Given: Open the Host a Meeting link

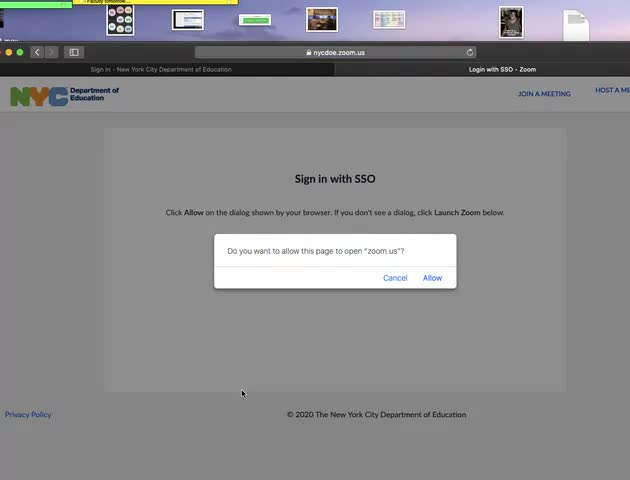Looking at the screenshot, I should tap(612, 91).
